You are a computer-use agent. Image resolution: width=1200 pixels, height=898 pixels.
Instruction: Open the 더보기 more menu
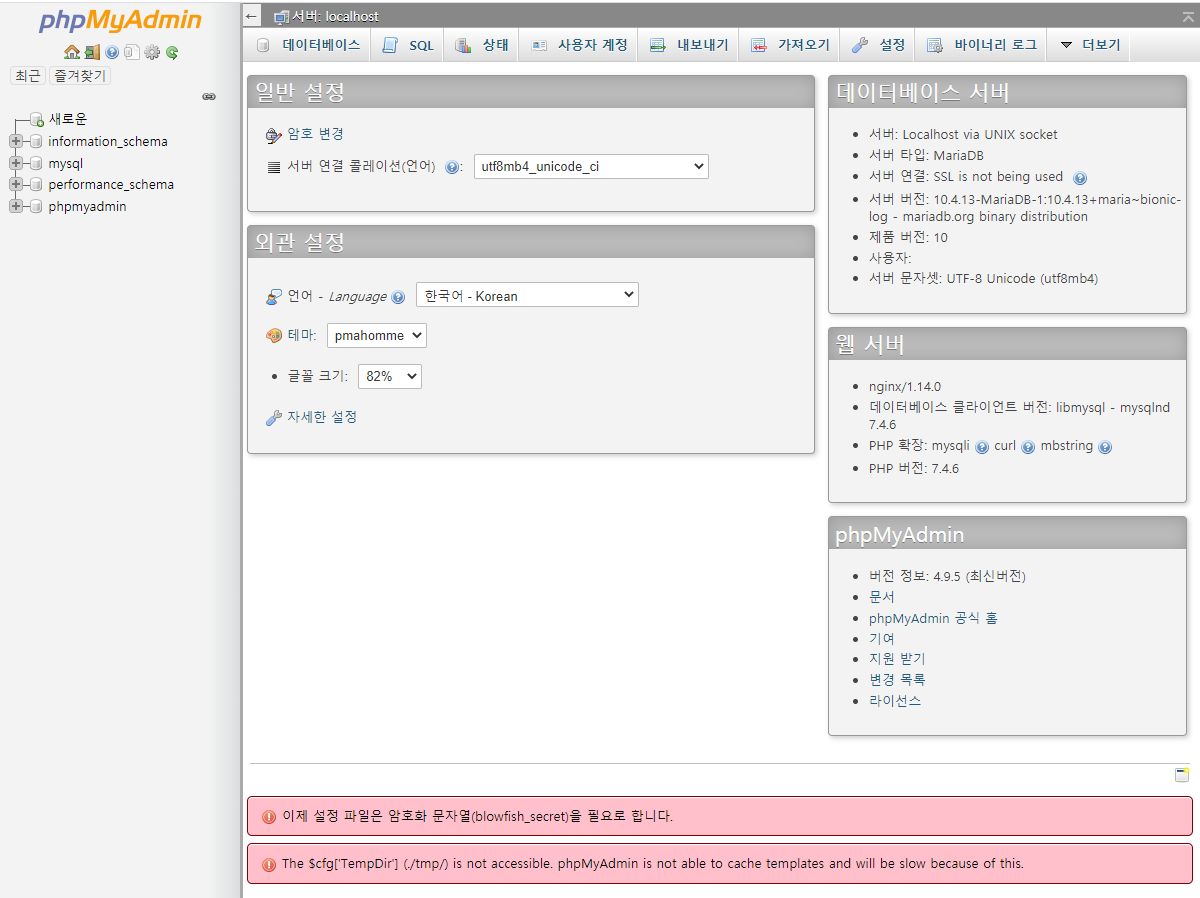point(1090,45)
